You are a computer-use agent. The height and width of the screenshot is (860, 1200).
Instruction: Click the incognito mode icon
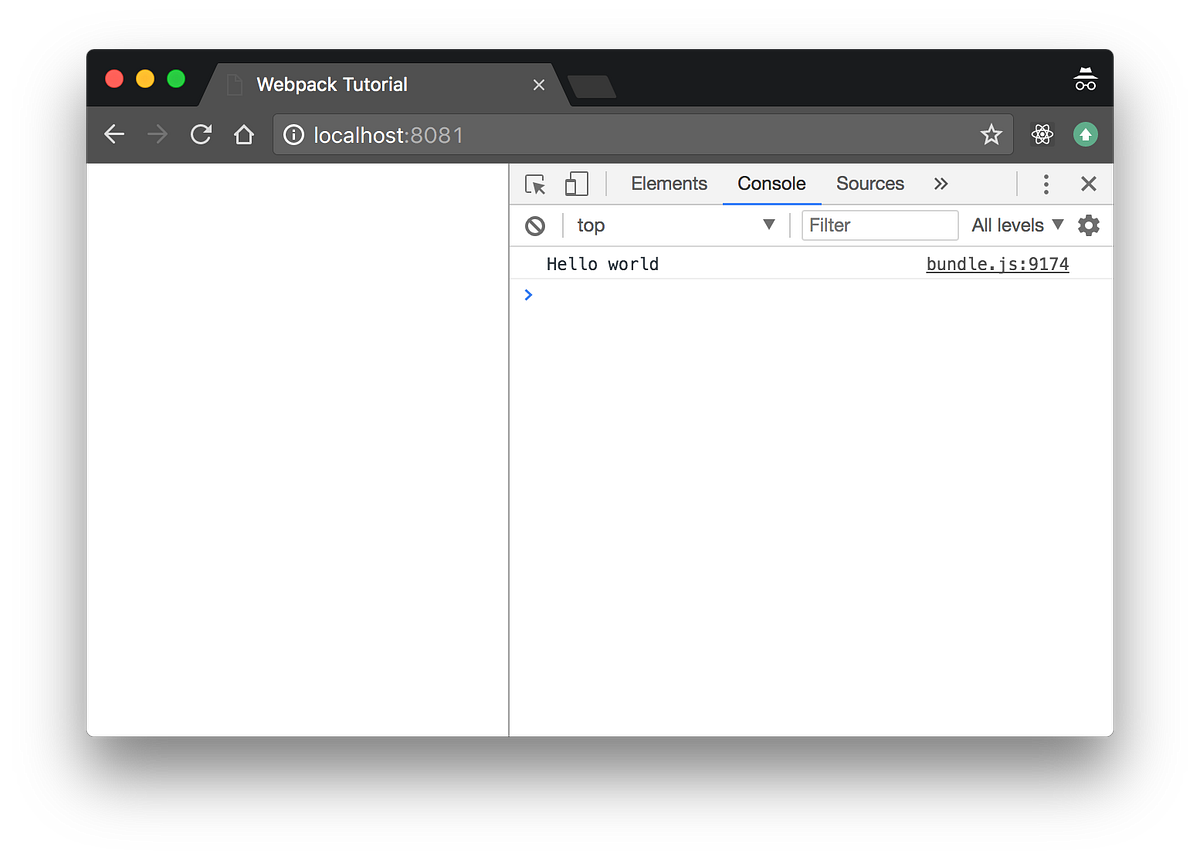point(1085,80)
